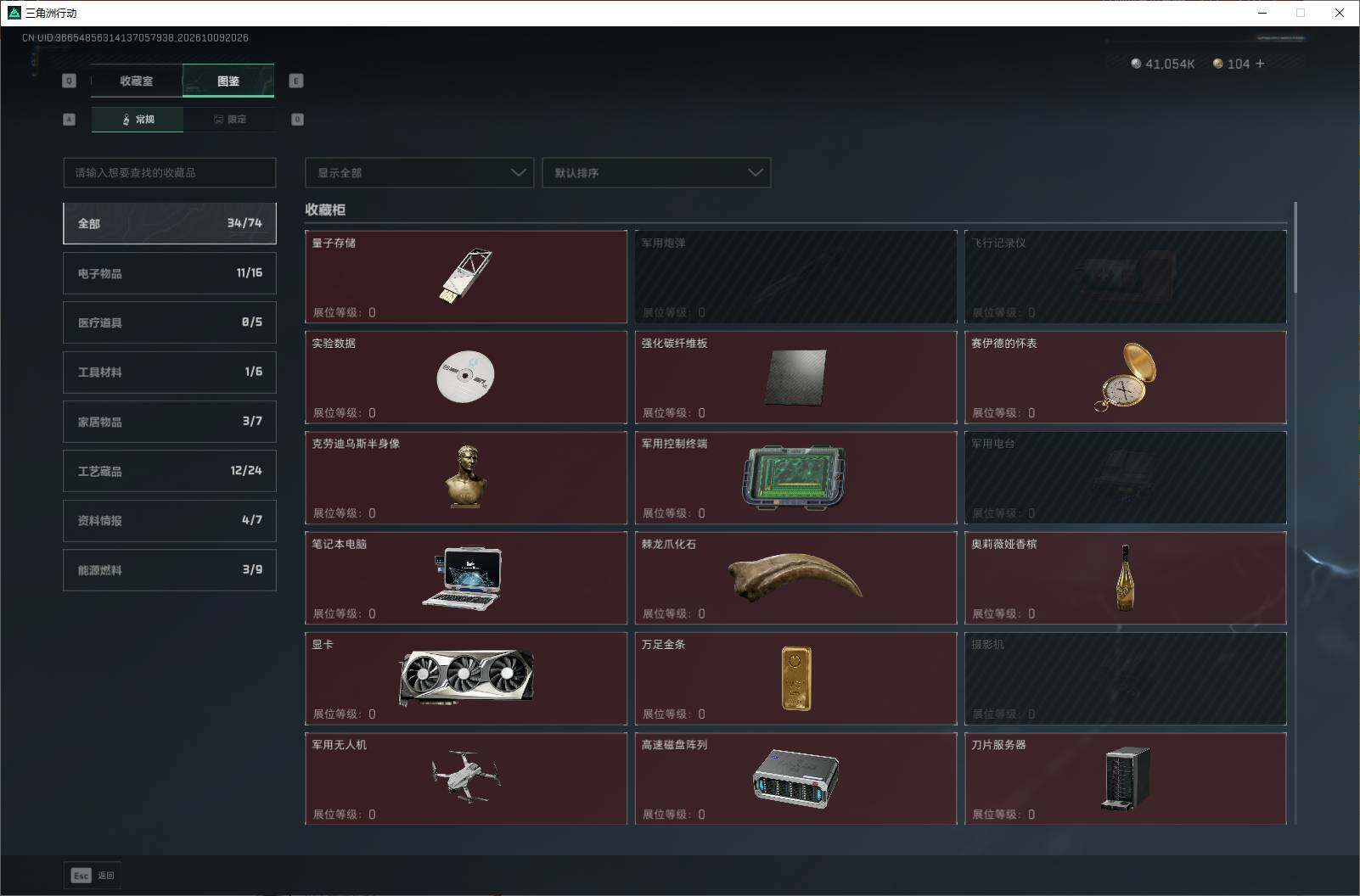Viewport: 1360px width, 896px height.
Task: Switch to the 限定 sub-tab
Action: point(229,120)
